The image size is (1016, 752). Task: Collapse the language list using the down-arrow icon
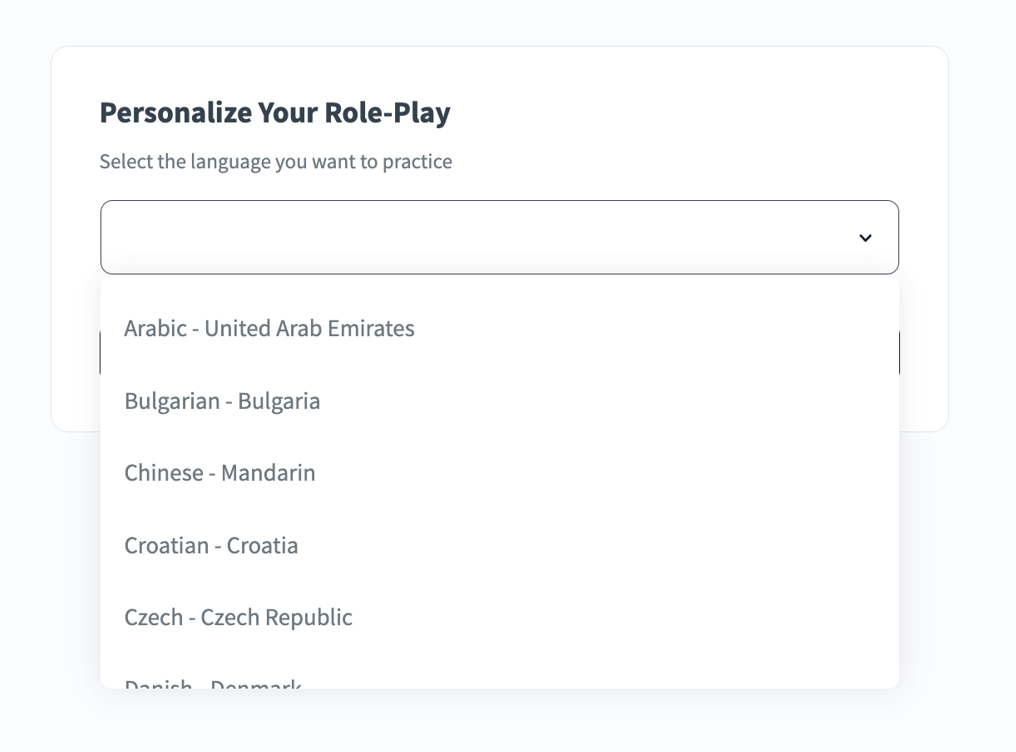point(865,238)
